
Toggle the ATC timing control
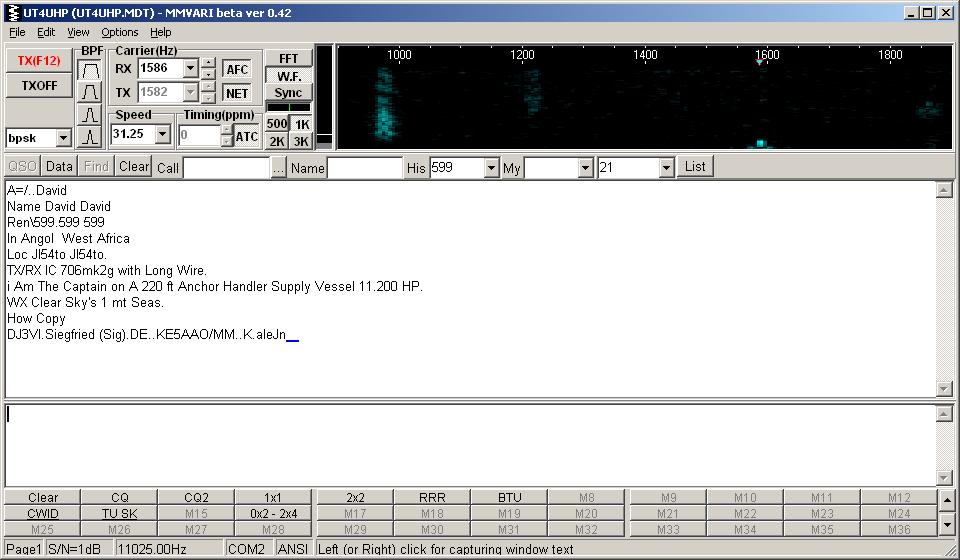tap(247, 136)
